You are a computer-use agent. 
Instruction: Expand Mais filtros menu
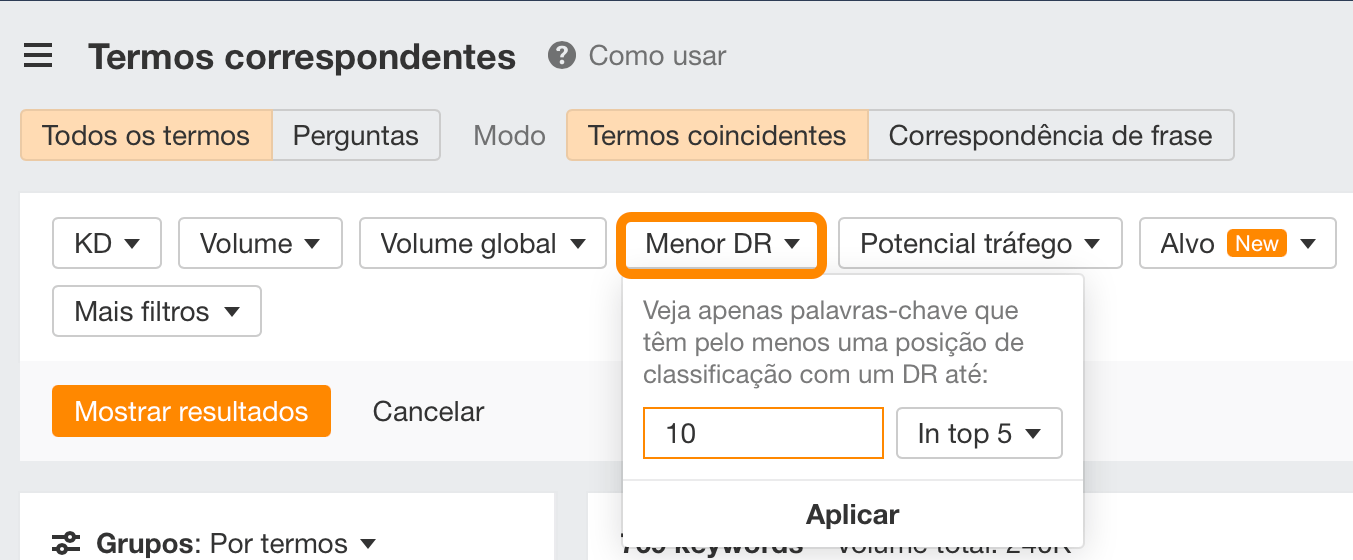[x=157, y=312]
